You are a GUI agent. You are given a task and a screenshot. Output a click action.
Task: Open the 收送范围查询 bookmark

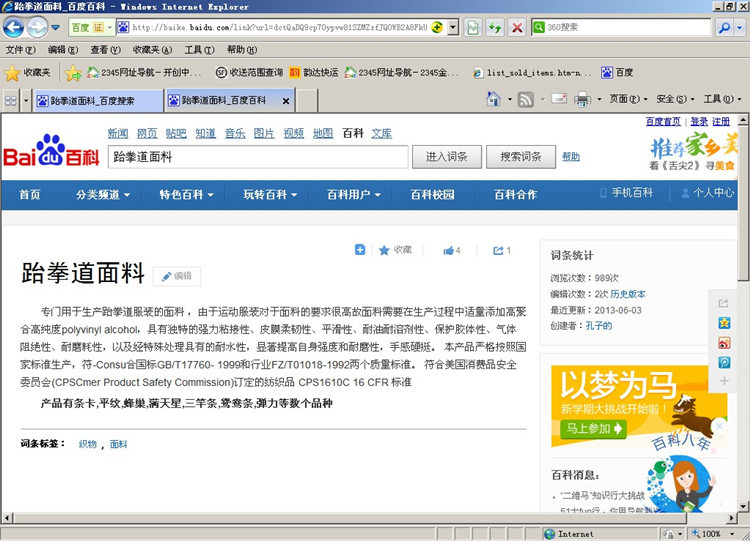tap(249, 73)
